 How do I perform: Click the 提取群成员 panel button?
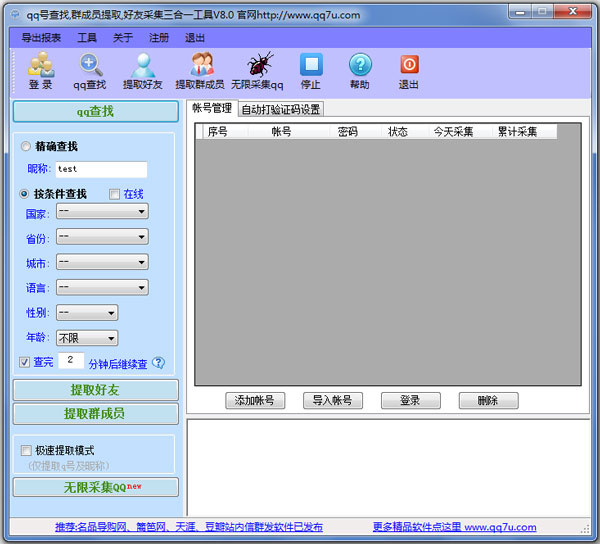tap(96, 414)
